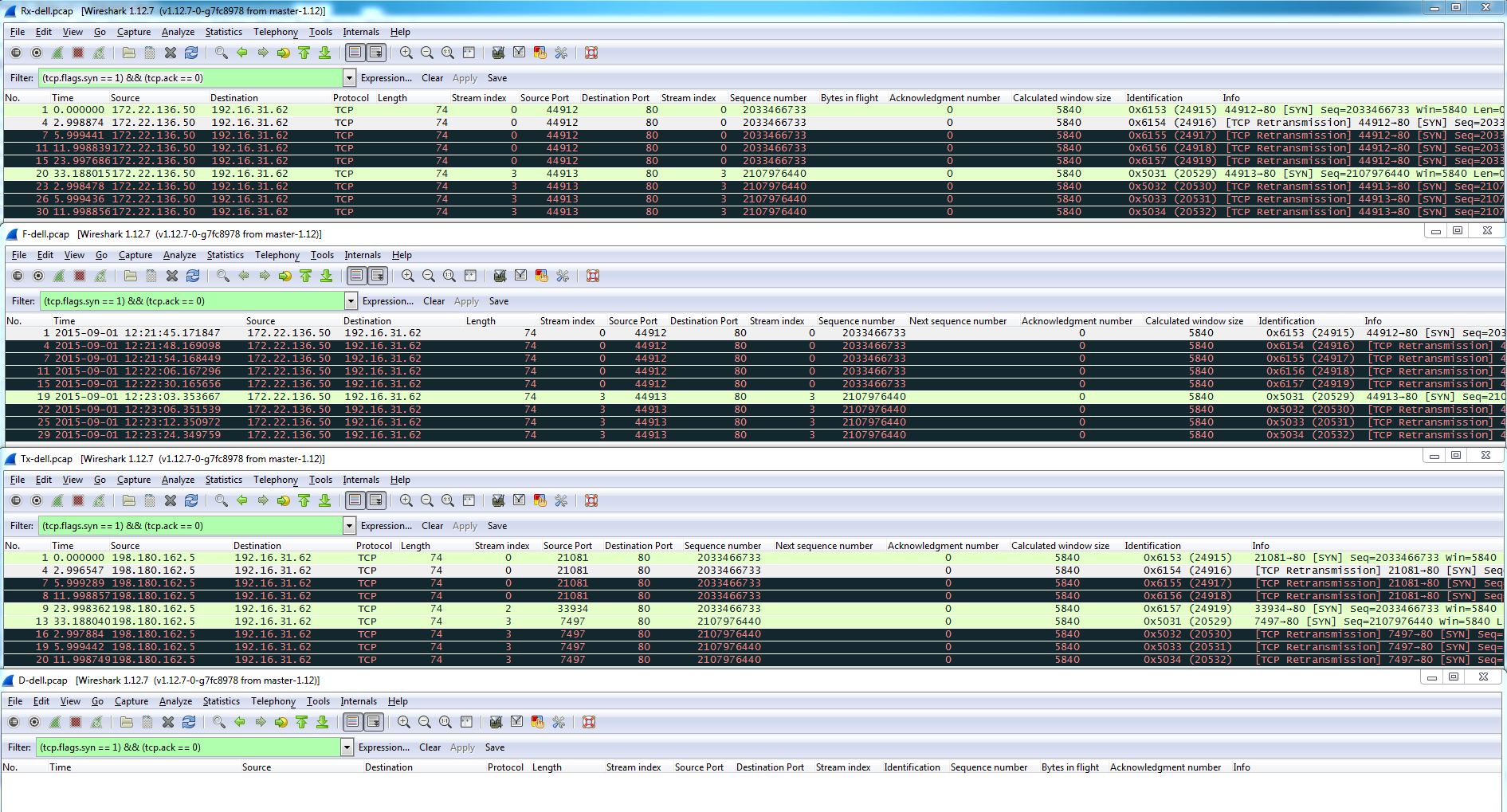Open Analyze menu in F-dell.pcap window
Viewport: 1507px width, 812px height.
coord(179,255)
